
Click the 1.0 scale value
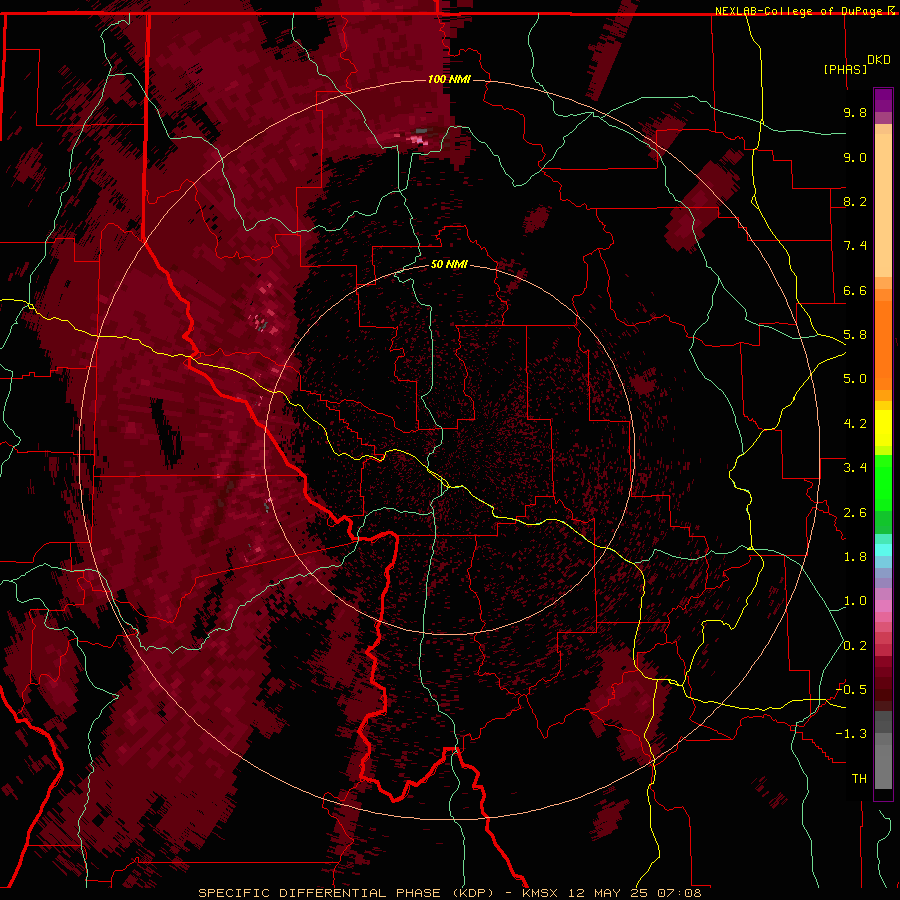855,601
